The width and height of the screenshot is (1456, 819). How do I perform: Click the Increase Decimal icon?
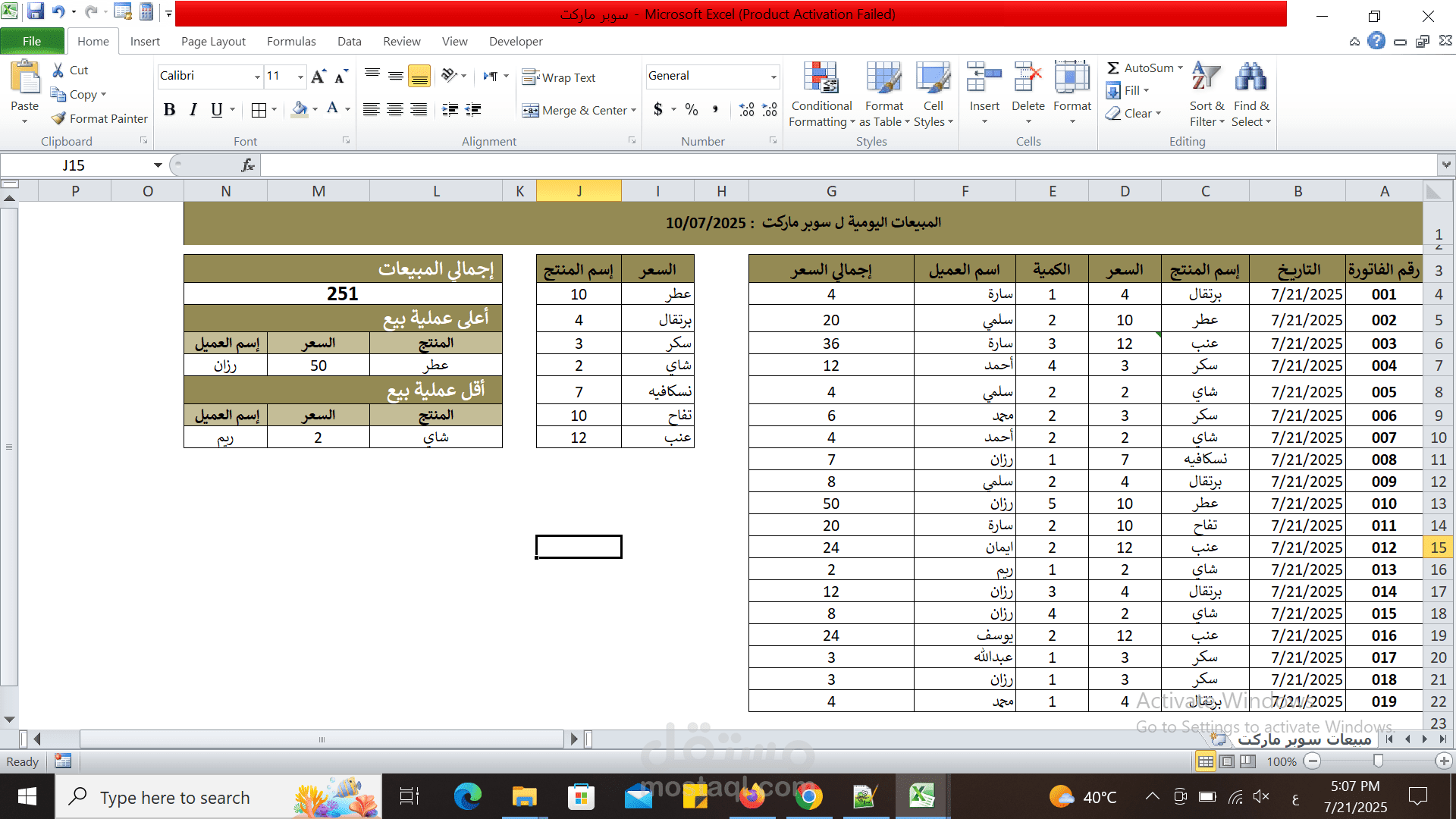click(747, 110)
